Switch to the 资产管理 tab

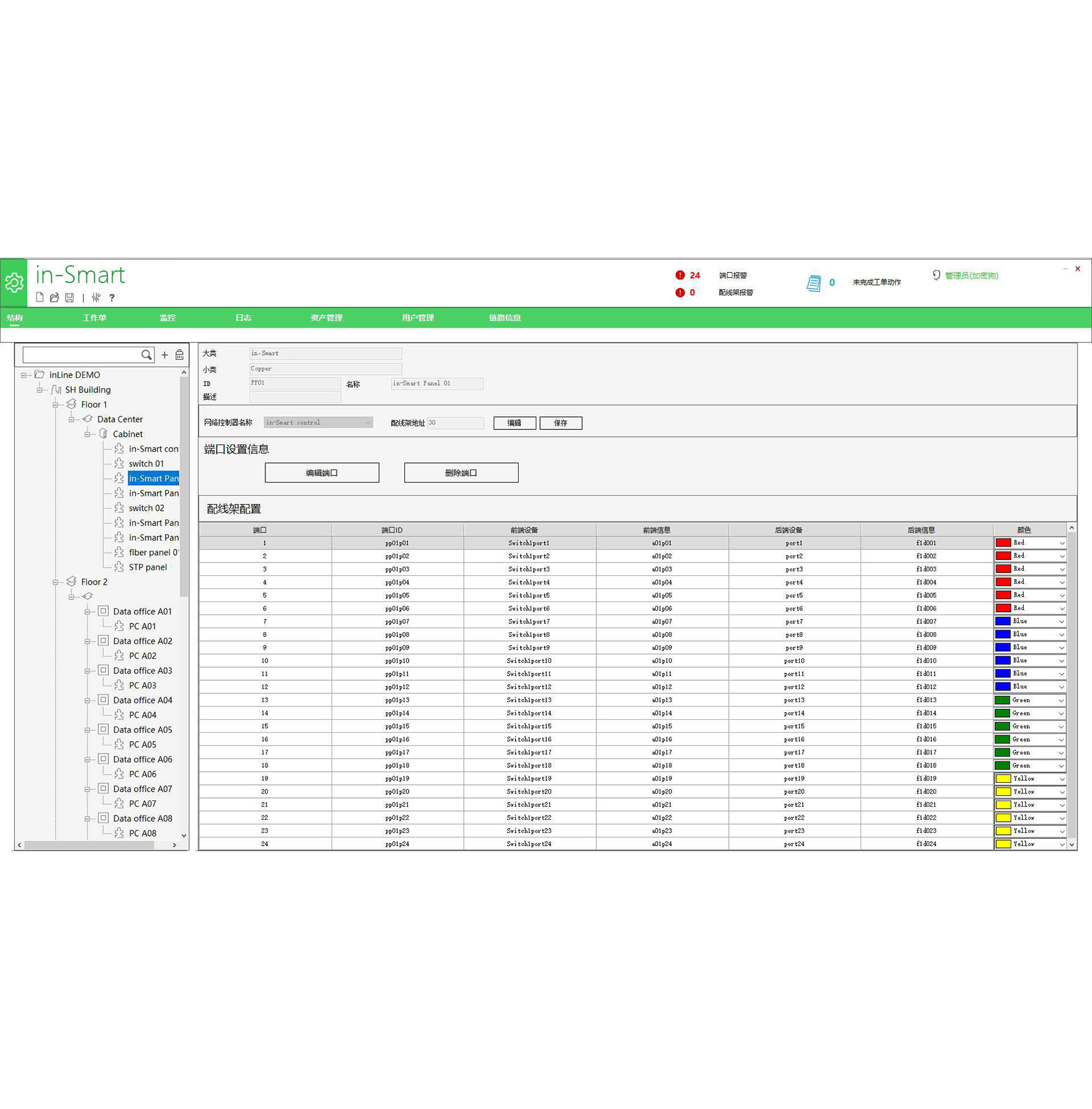pos(326,318)
